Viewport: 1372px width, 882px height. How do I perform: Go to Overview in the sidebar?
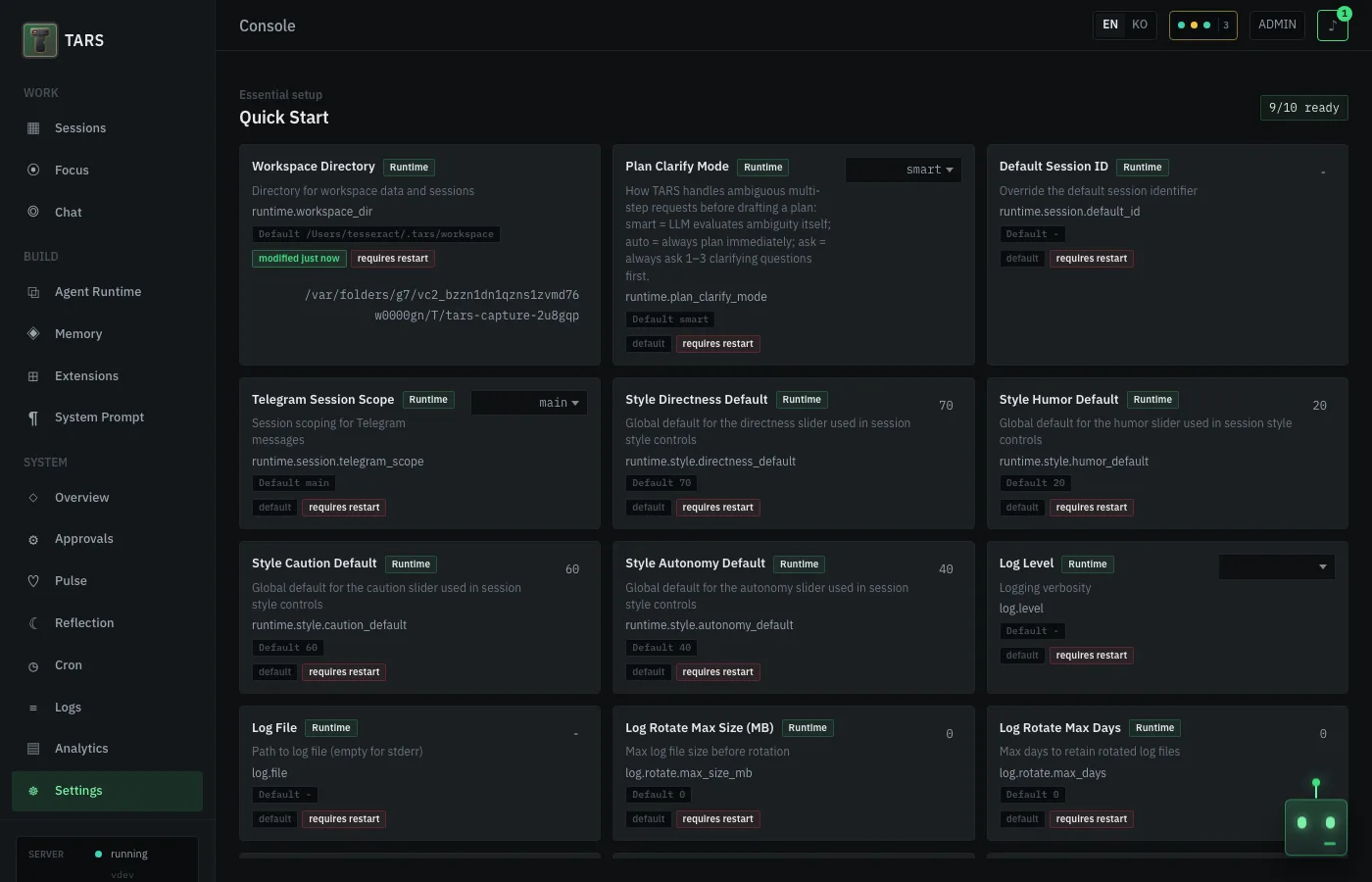(107, 498)
